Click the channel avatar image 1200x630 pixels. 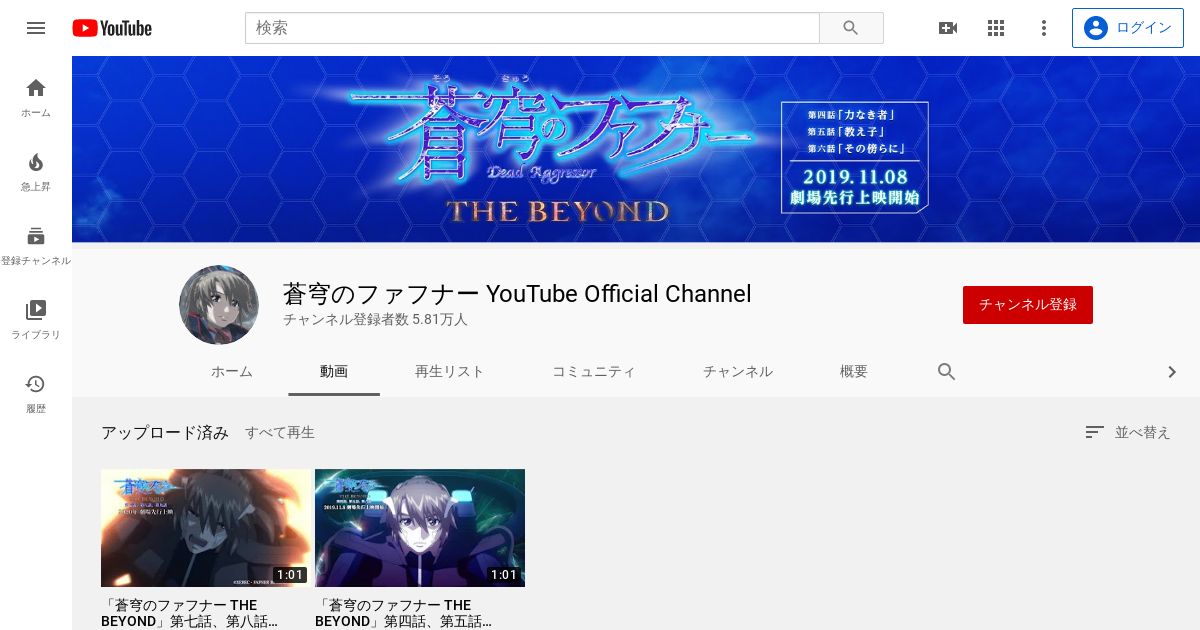219,305
